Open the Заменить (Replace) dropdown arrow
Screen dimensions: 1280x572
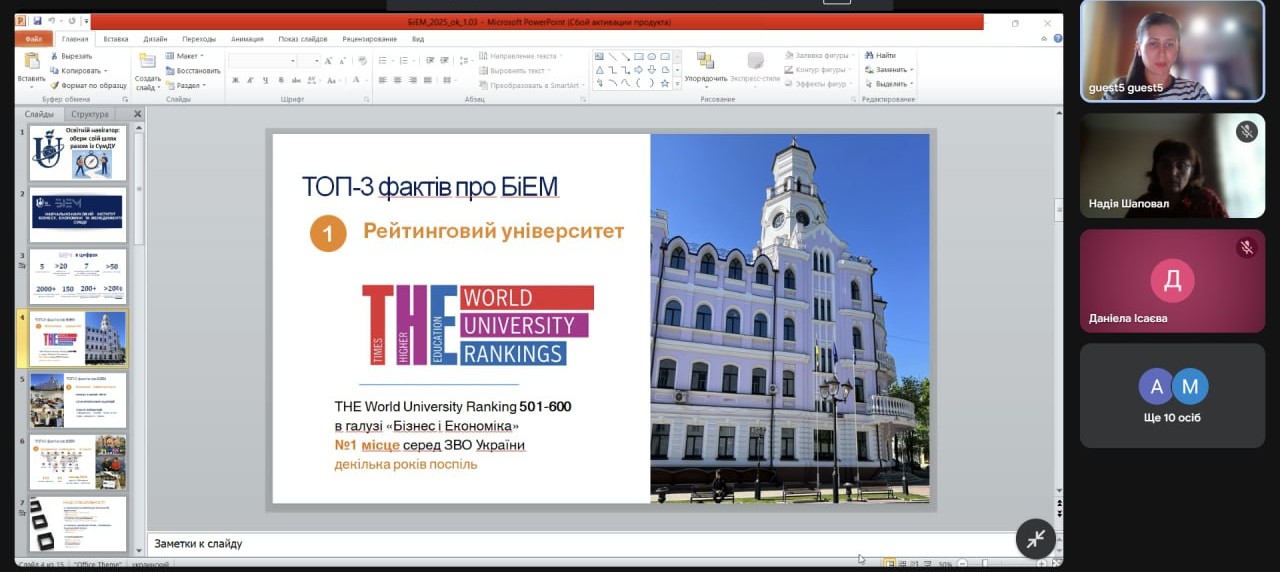point(910,70)
